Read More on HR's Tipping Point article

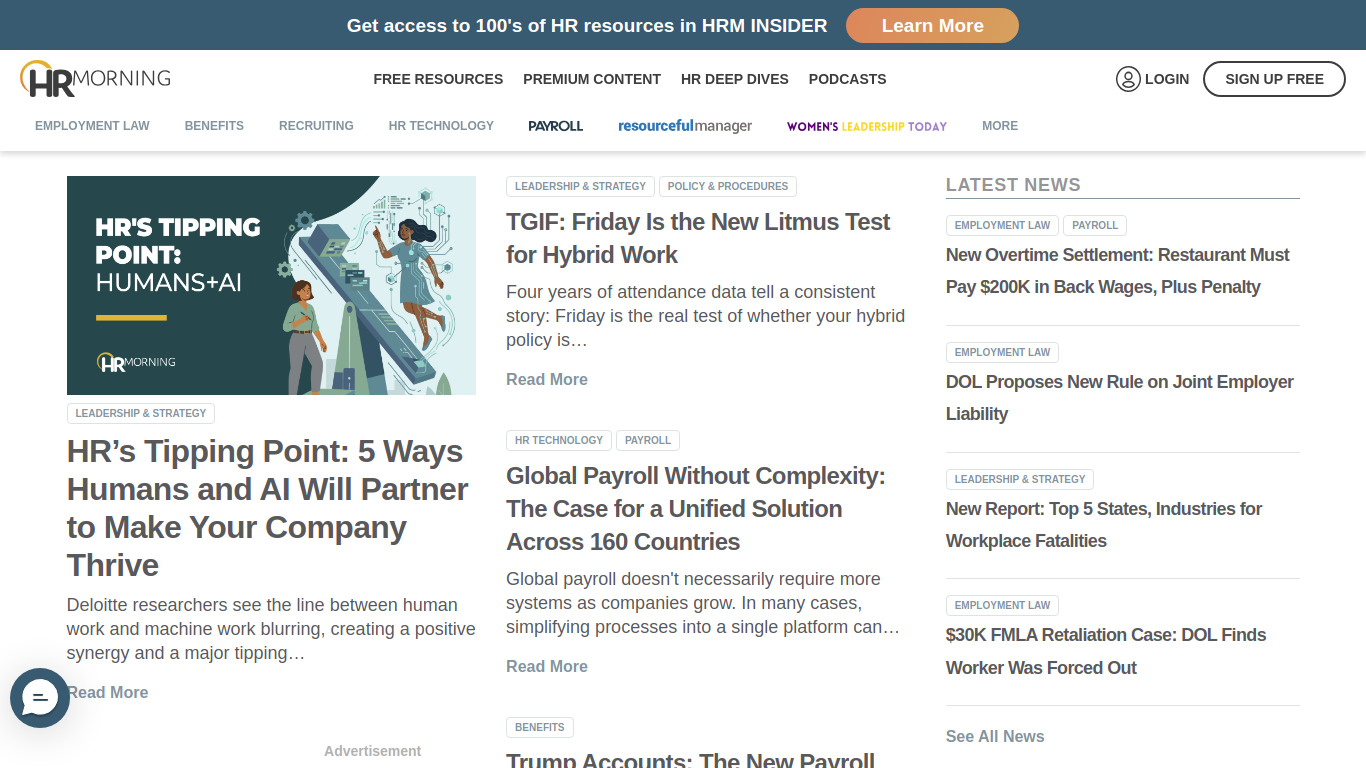[108, 692]
